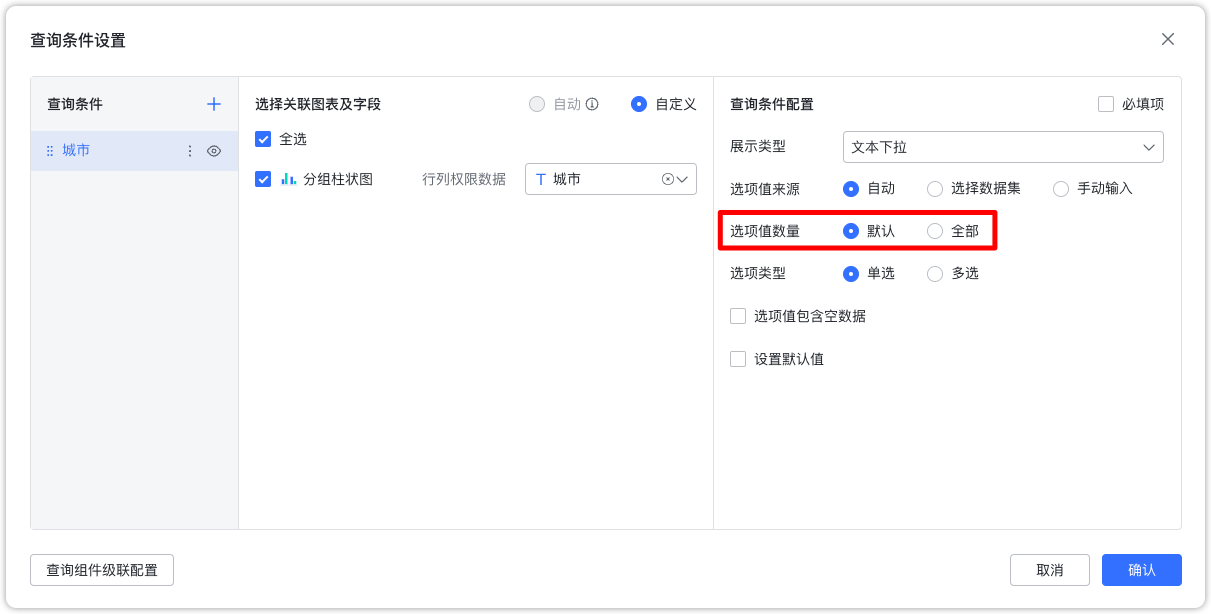Toggle visibility of 城市 with the eye icon
Image resolution: width=1211 pixels, height=614 pixels.
click(x=214, y=150)
